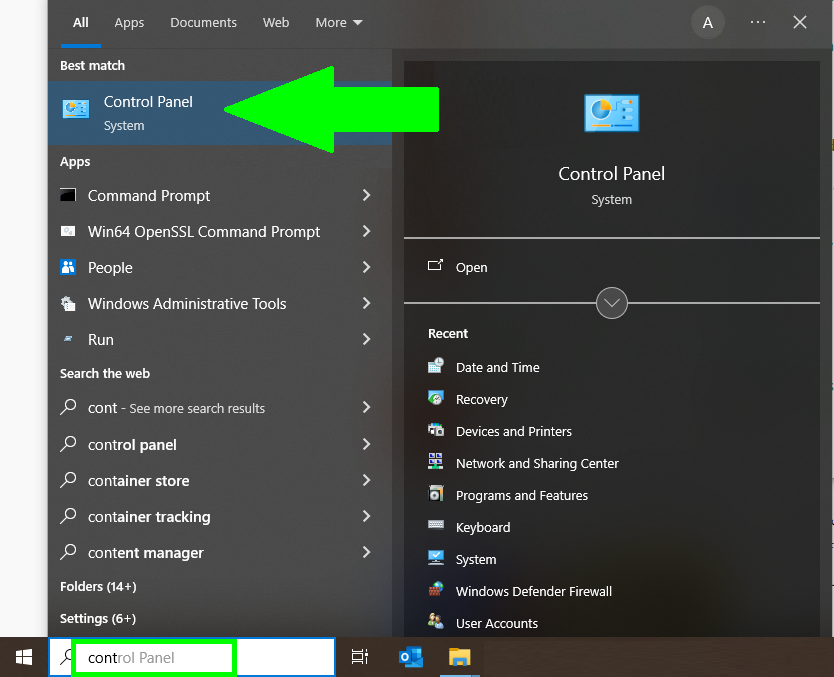Click the Windows Start button
Screen dimensions: 834x677
pyautogui.click(x=23, y=657)
